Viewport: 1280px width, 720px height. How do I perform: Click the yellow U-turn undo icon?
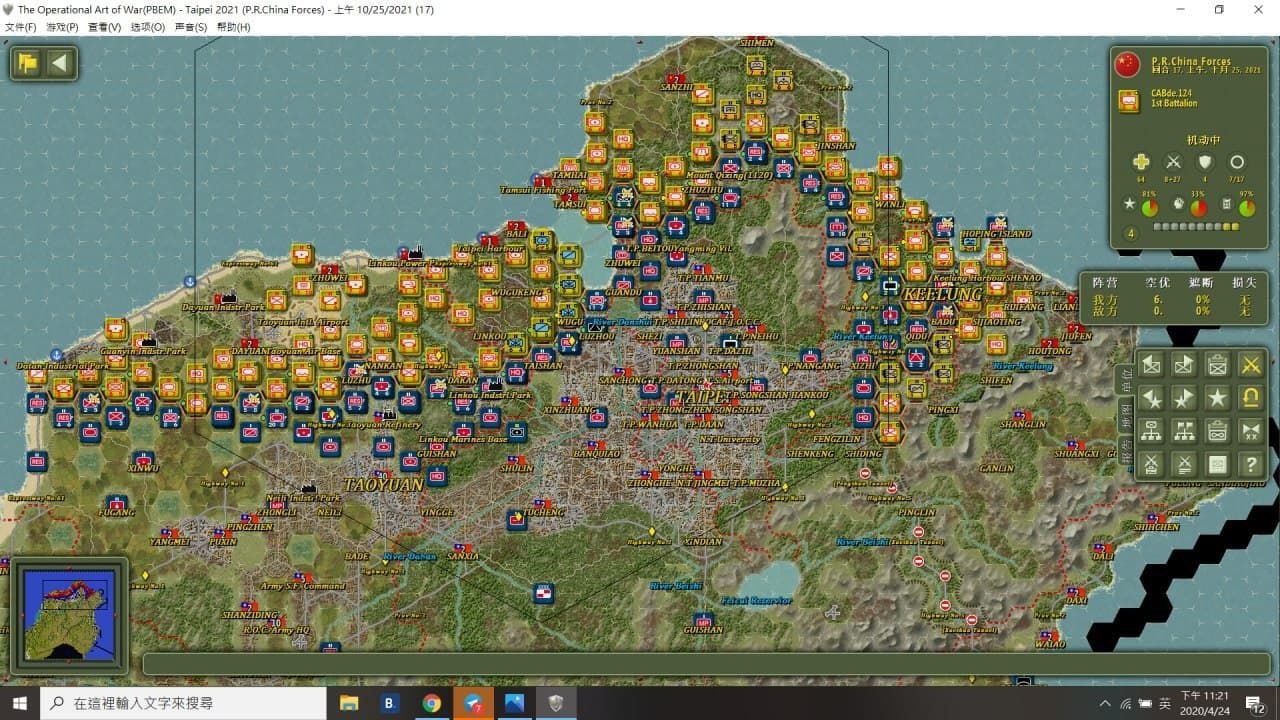point(1249,398)
